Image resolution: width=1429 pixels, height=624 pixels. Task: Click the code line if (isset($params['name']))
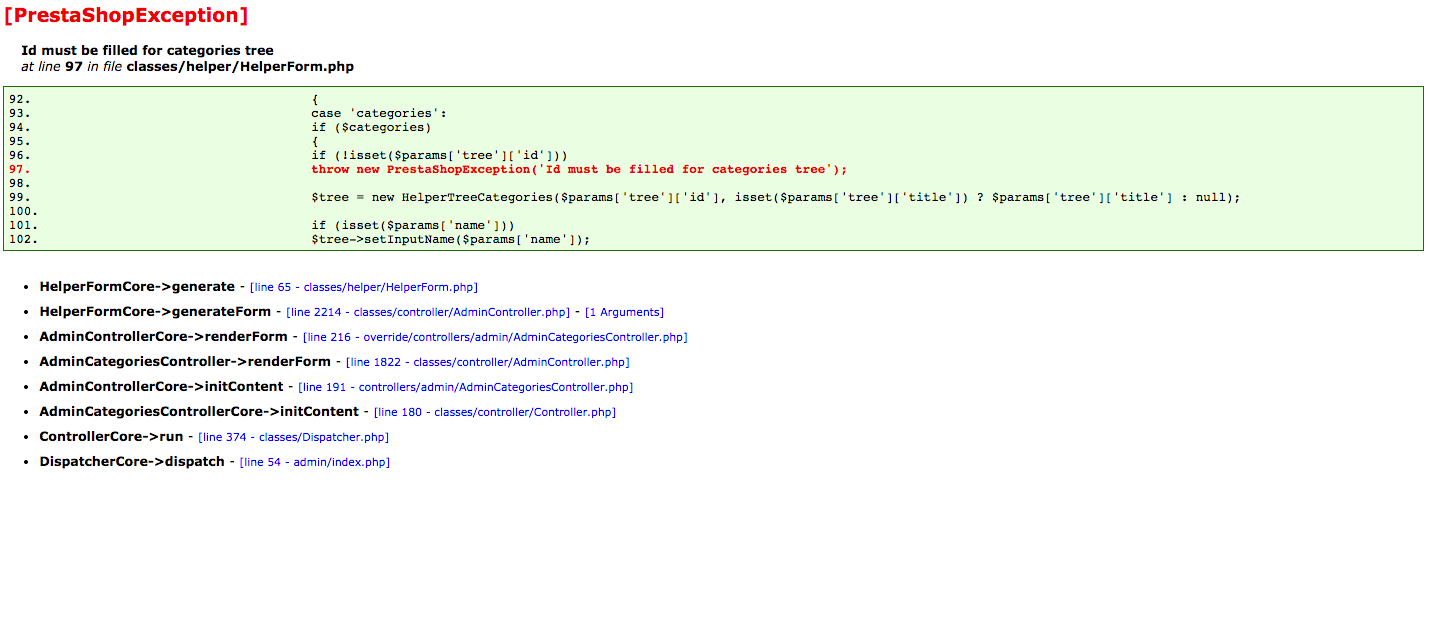point(413,226)
